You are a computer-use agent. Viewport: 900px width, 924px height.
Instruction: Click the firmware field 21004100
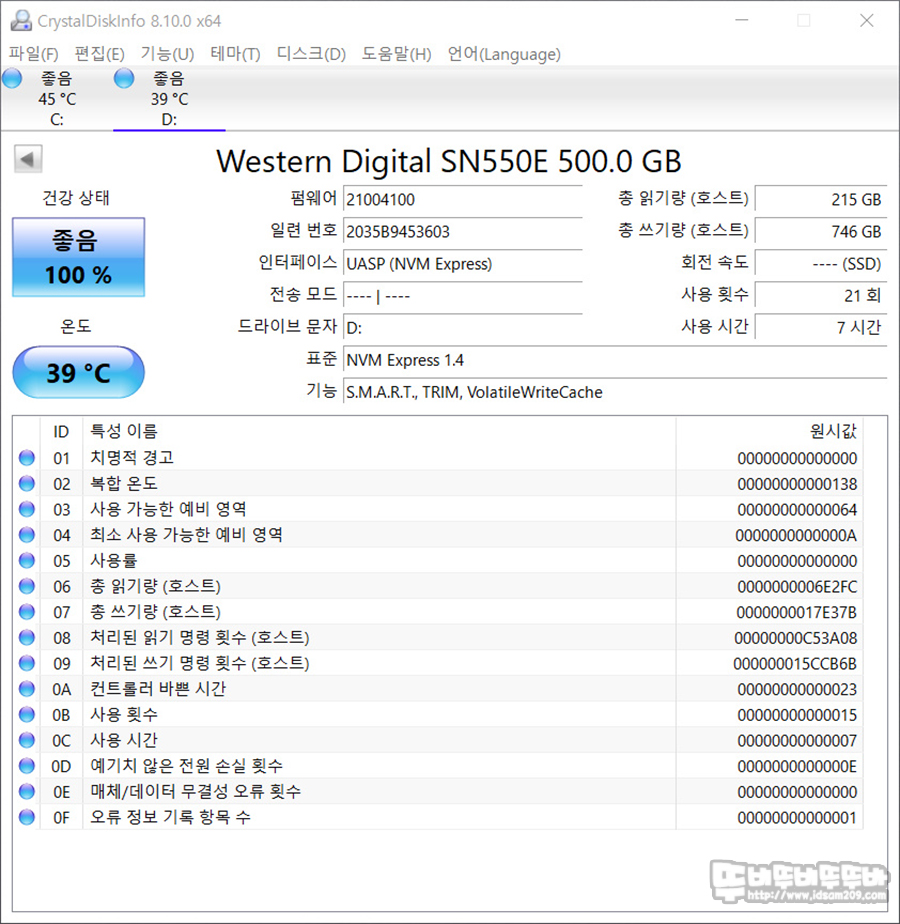point(463,199)
